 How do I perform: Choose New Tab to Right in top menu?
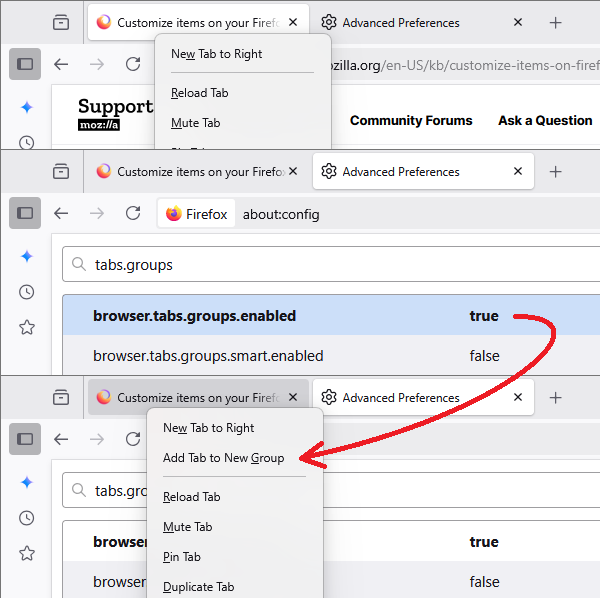tap(216, 54)
